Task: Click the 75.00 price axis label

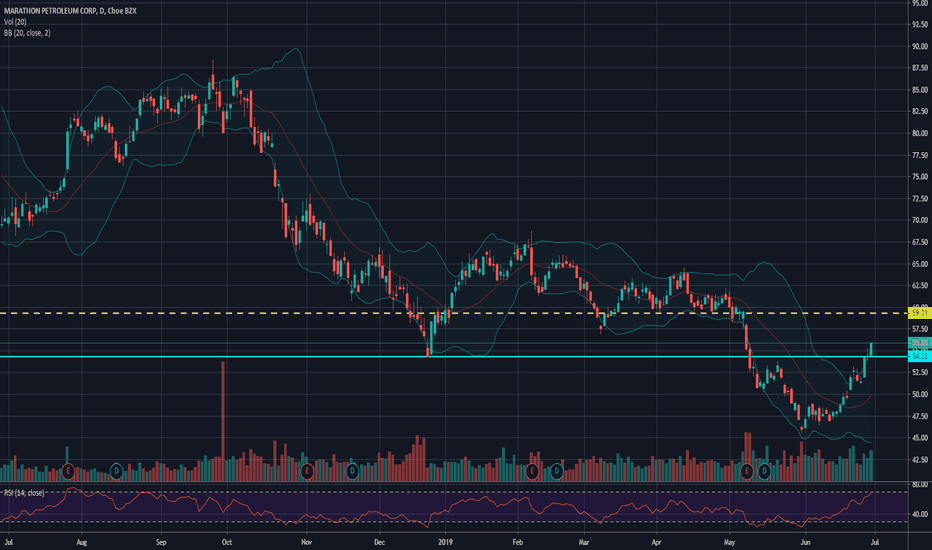Action: [x=920, y=177]
